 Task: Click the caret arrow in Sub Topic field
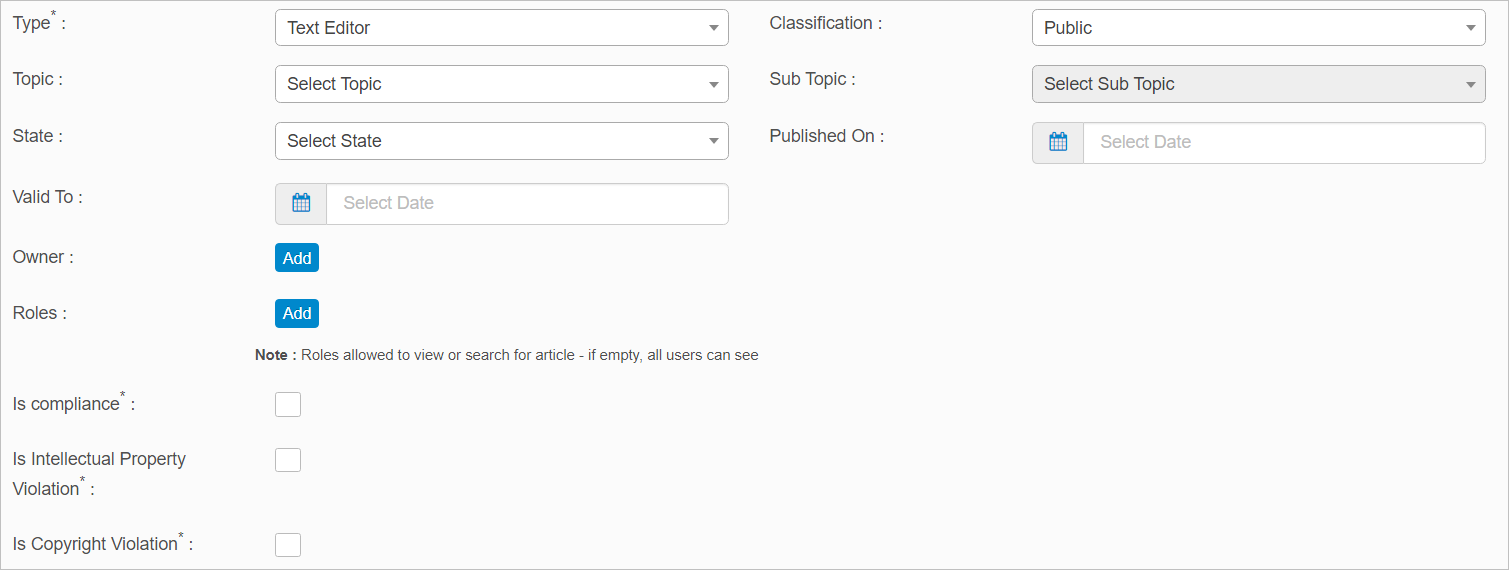(1470, 85)
